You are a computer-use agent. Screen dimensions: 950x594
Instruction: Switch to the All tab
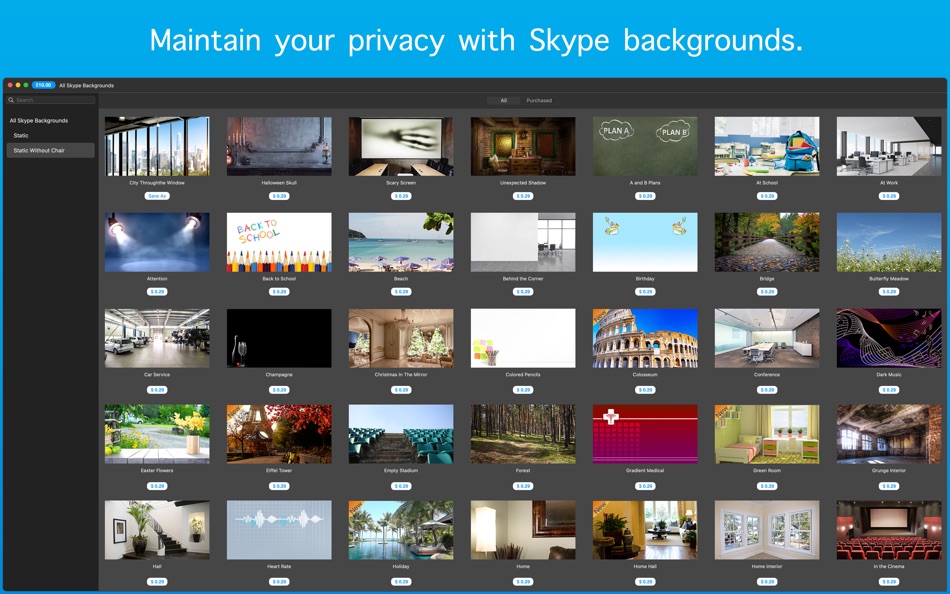(x=503, y=101)
